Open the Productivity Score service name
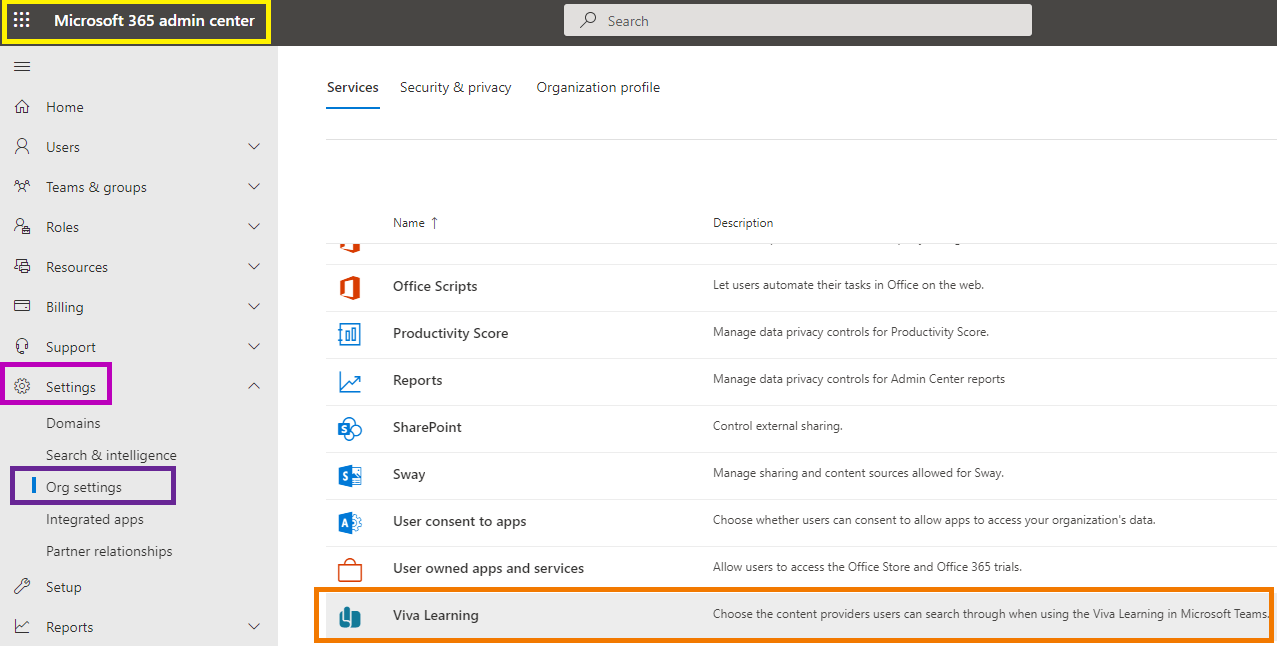The width and height of the screenshot is (1277, 646). 450,333
